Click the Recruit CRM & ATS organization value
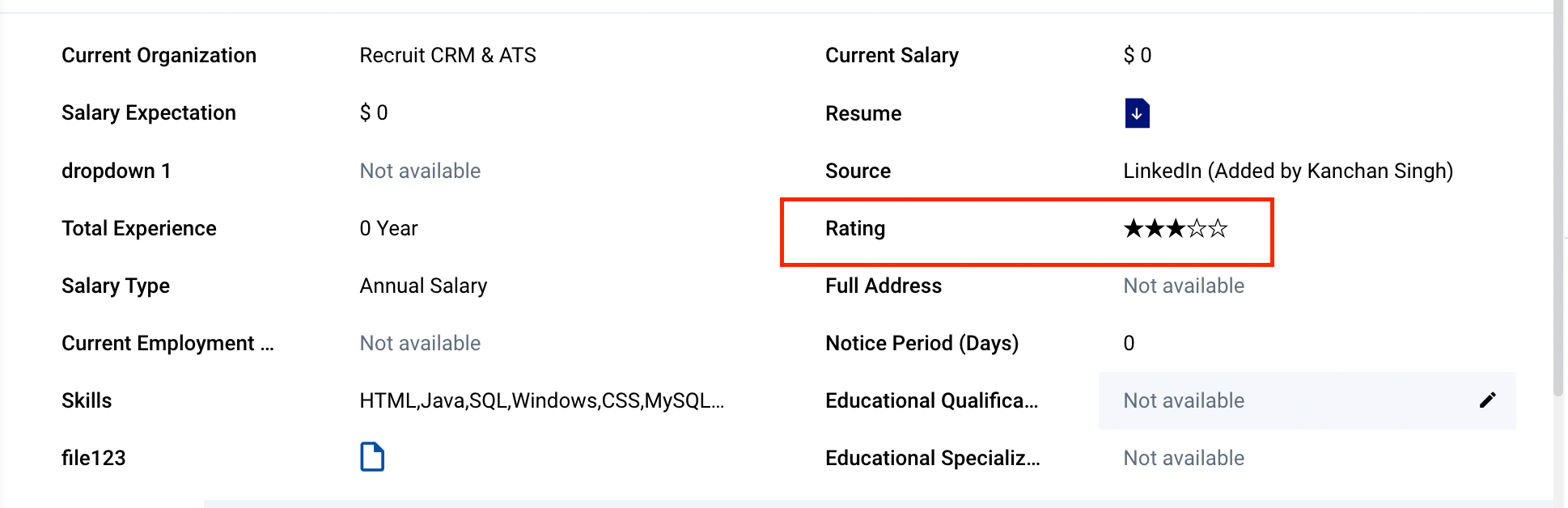 [x=447, y=55]
